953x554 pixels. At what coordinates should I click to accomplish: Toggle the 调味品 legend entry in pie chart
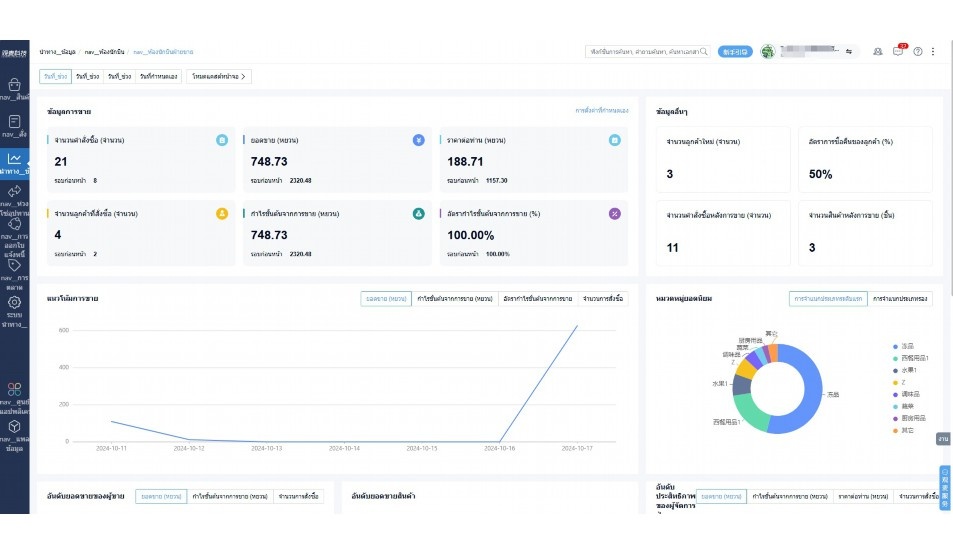coord(908,393)
